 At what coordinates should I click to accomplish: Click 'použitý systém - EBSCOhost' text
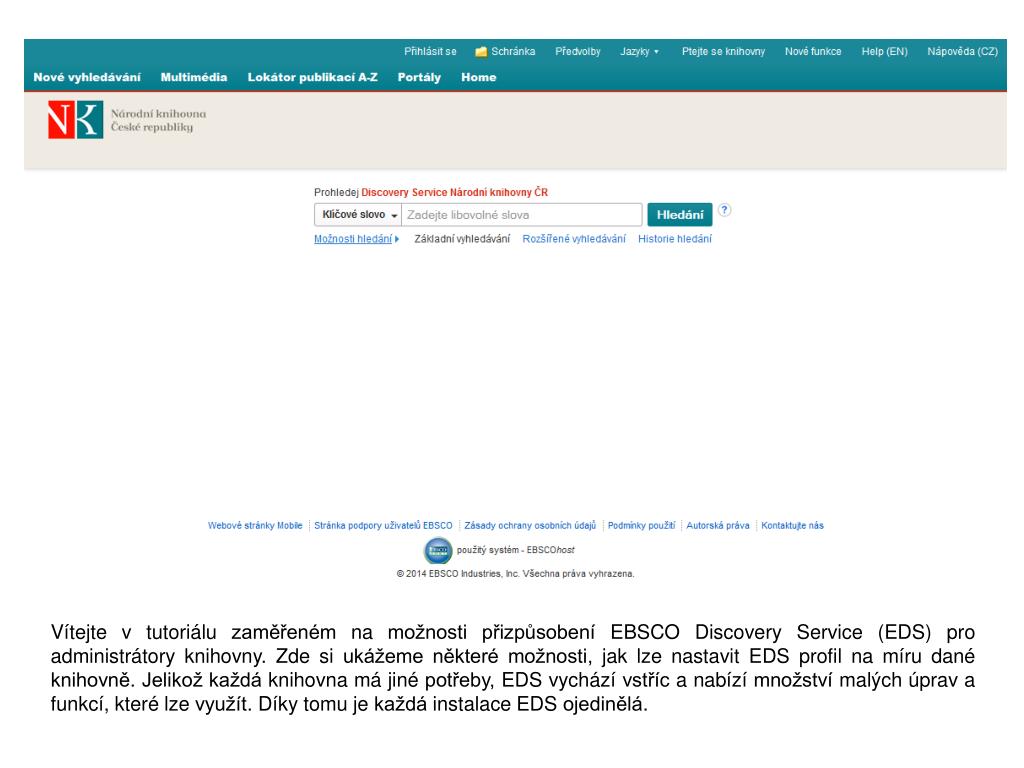pyautogui.click(x=515, y=550)
